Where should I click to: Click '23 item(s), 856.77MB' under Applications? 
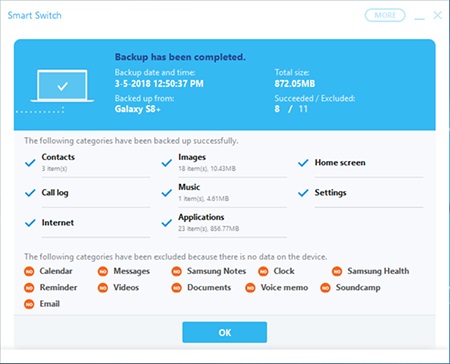209,229
